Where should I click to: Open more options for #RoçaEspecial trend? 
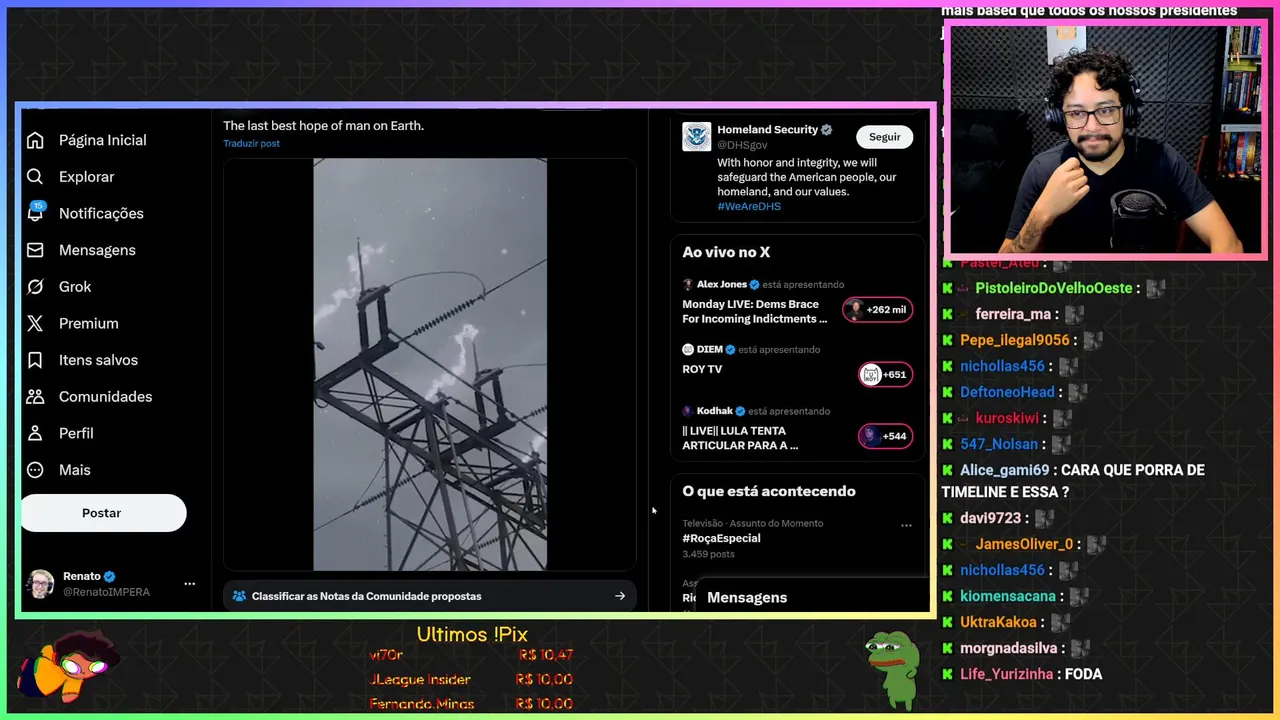(x=906, y=525)
